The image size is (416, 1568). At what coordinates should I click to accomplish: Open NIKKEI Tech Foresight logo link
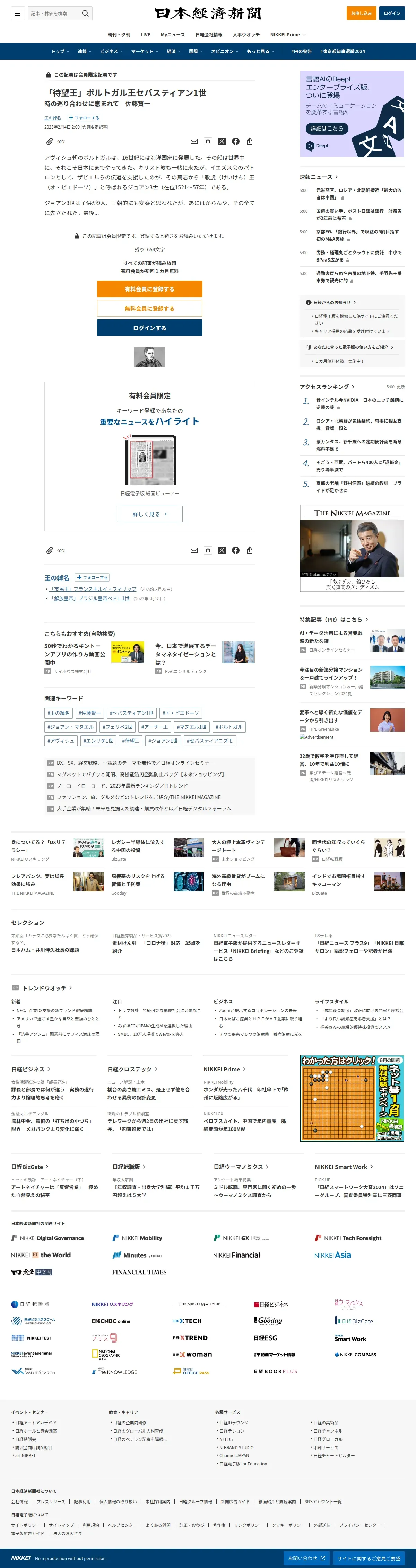click(348, 1238)
